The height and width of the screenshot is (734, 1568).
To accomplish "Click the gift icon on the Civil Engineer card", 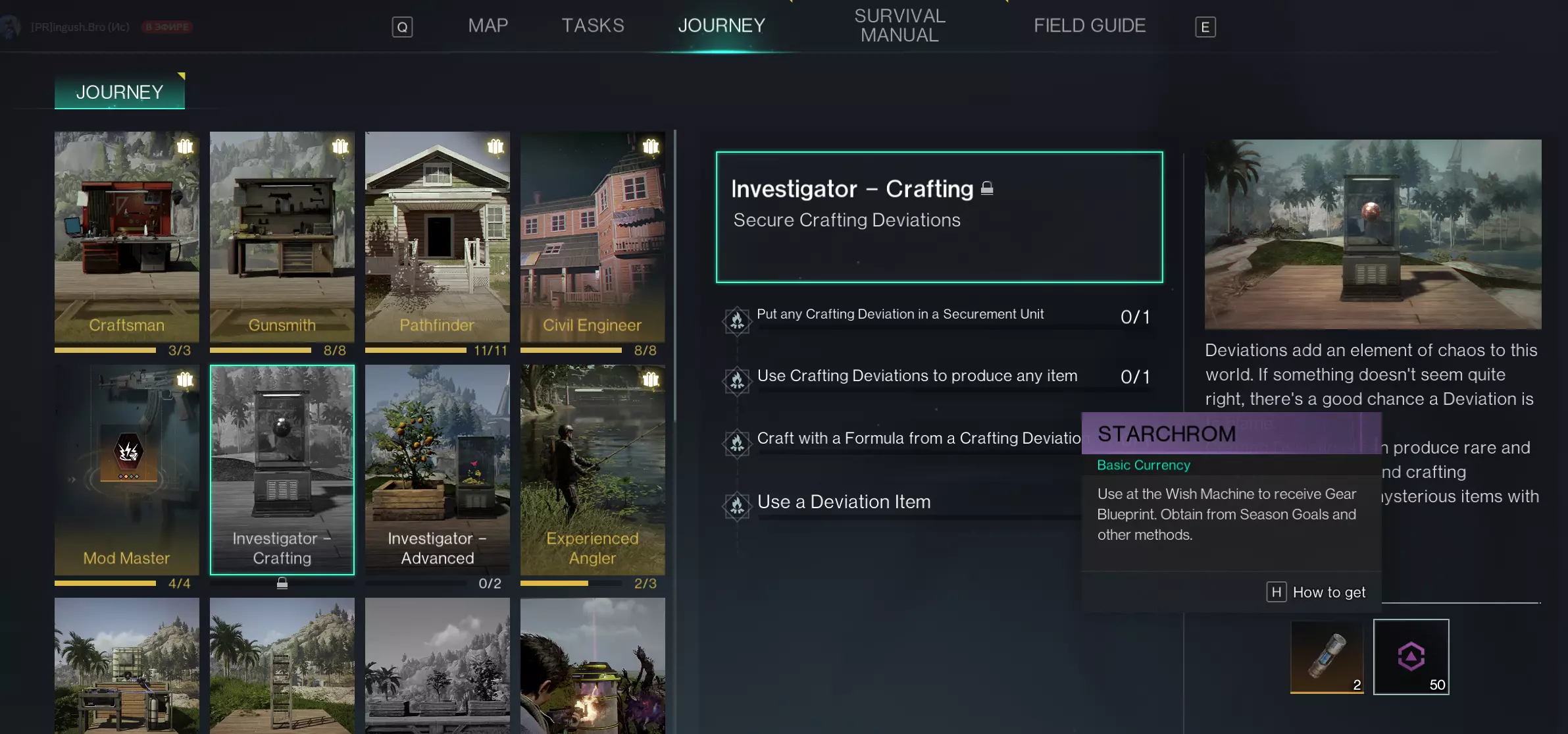I will coord(651,146).
